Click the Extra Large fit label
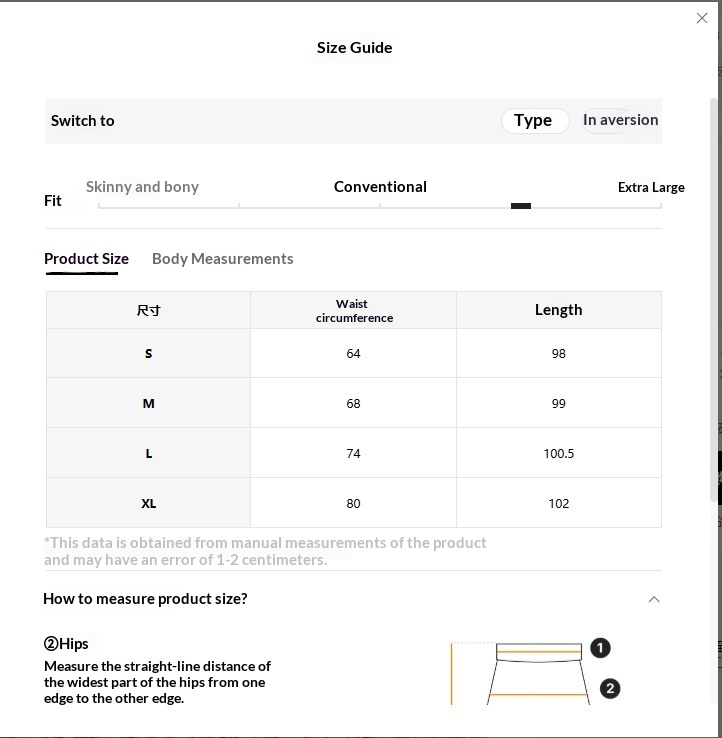722x738 pixels. (651, 187)
